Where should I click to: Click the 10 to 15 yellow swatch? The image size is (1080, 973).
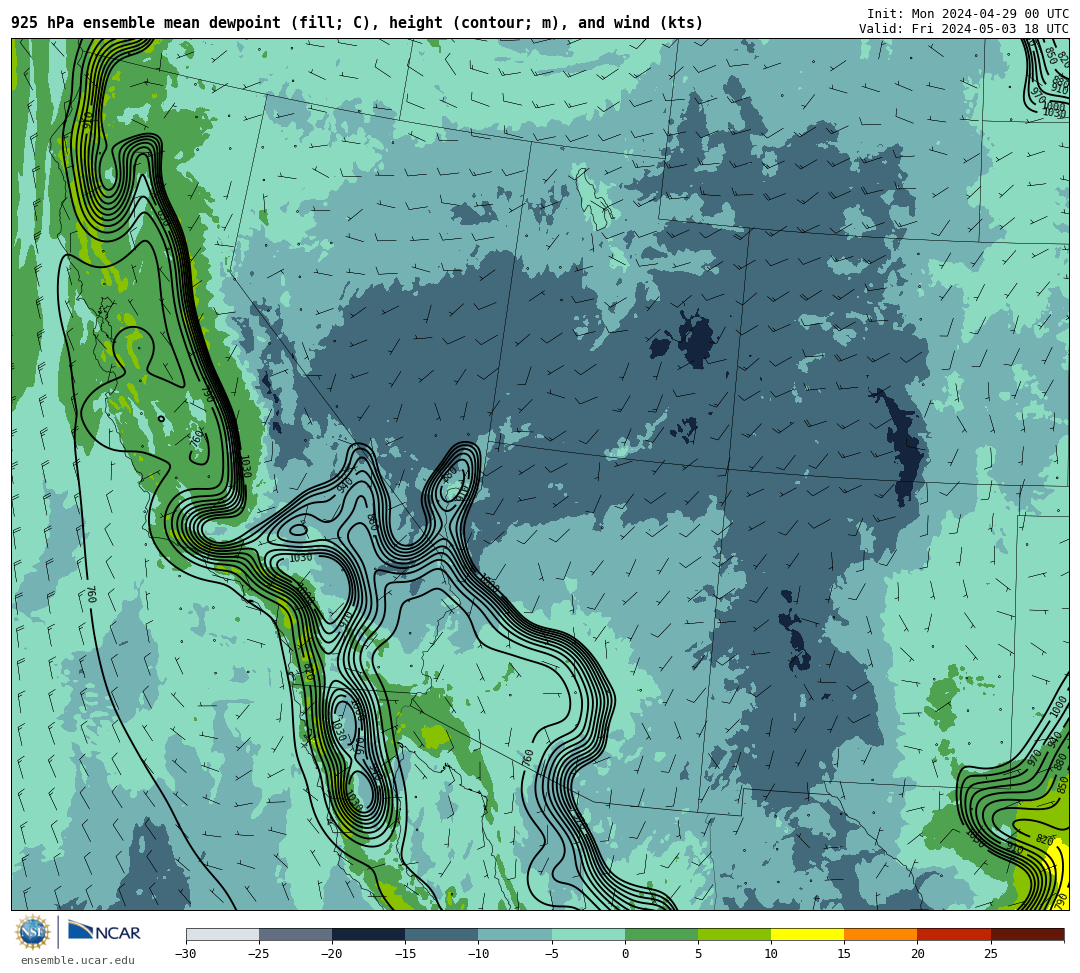coord(807,934)
